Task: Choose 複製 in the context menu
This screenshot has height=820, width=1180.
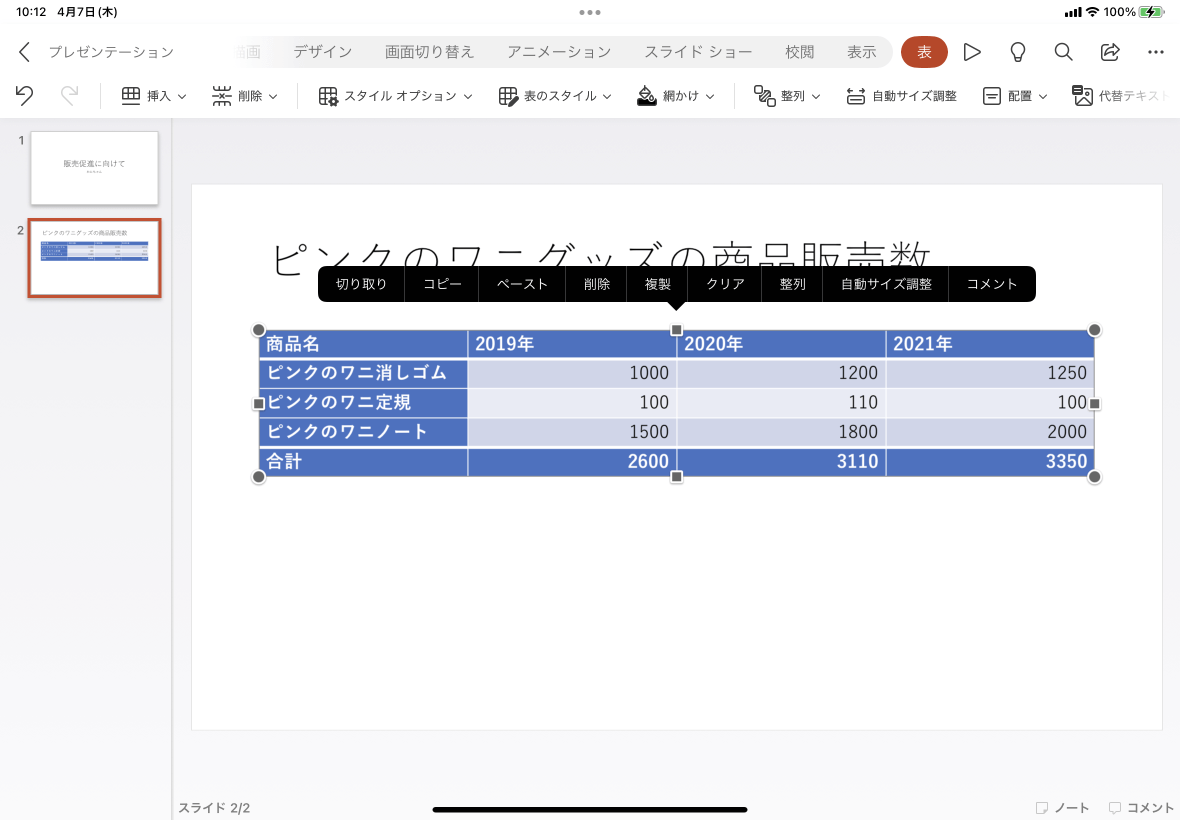Action: [x=658, y=284]
